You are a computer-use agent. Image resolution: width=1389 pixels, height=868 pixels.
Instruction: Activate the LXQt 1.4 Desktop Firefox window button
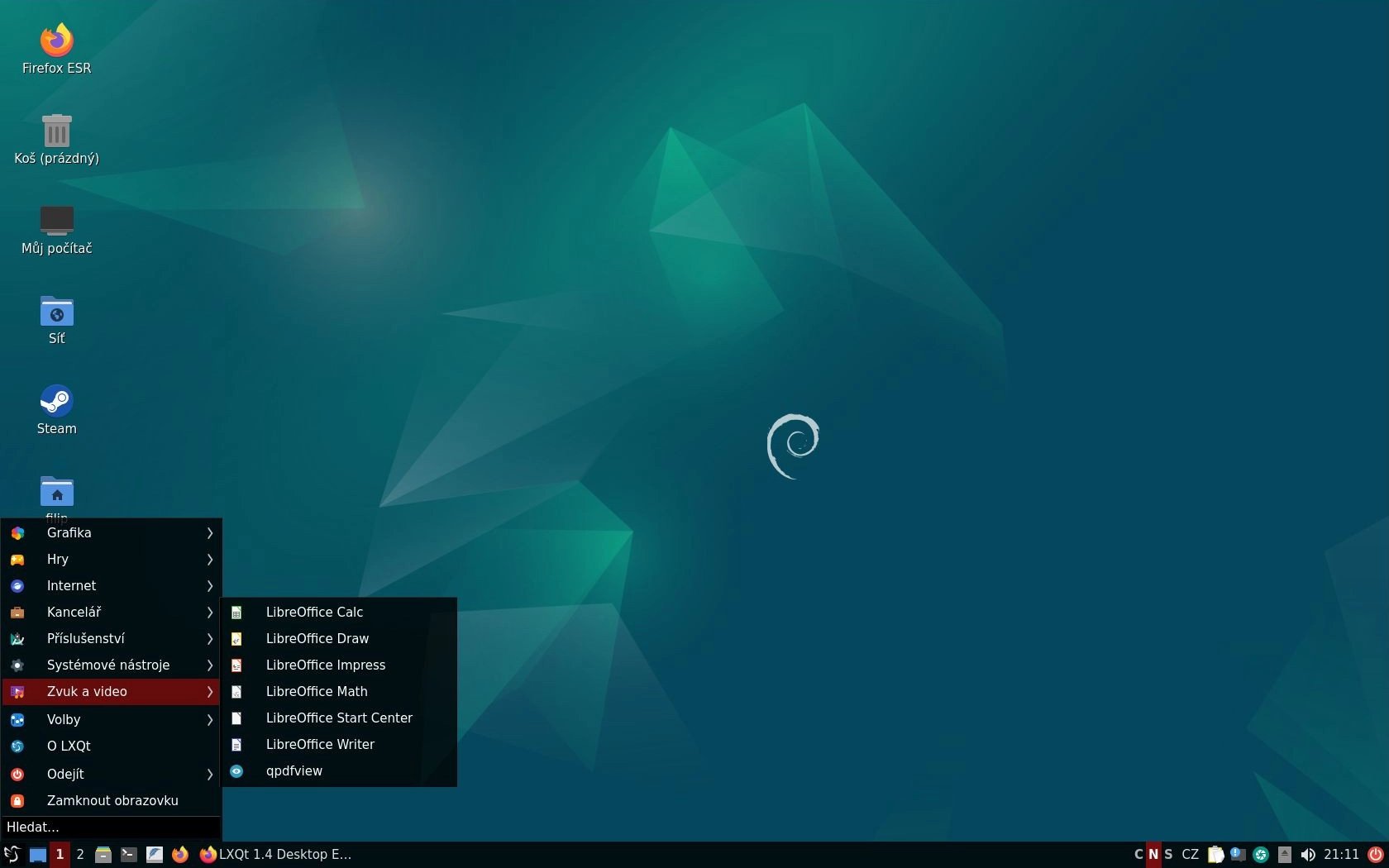tap(276, 854)
